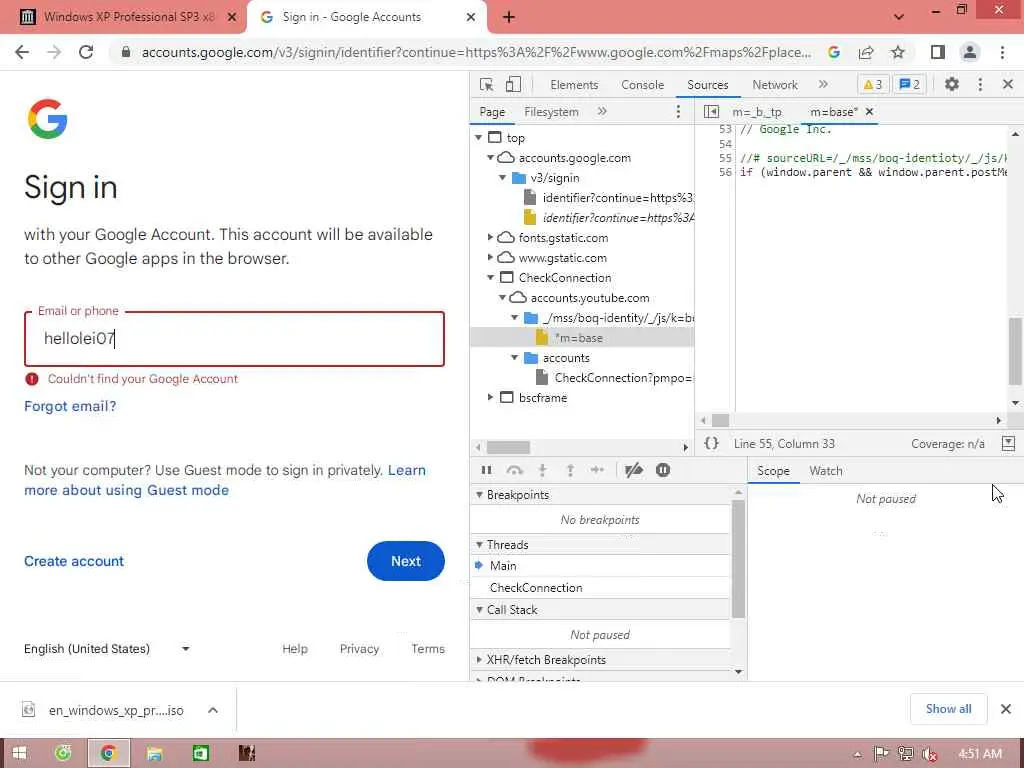
Task: Open DevTools three-dot customize menu
Action: pos(980,84)
